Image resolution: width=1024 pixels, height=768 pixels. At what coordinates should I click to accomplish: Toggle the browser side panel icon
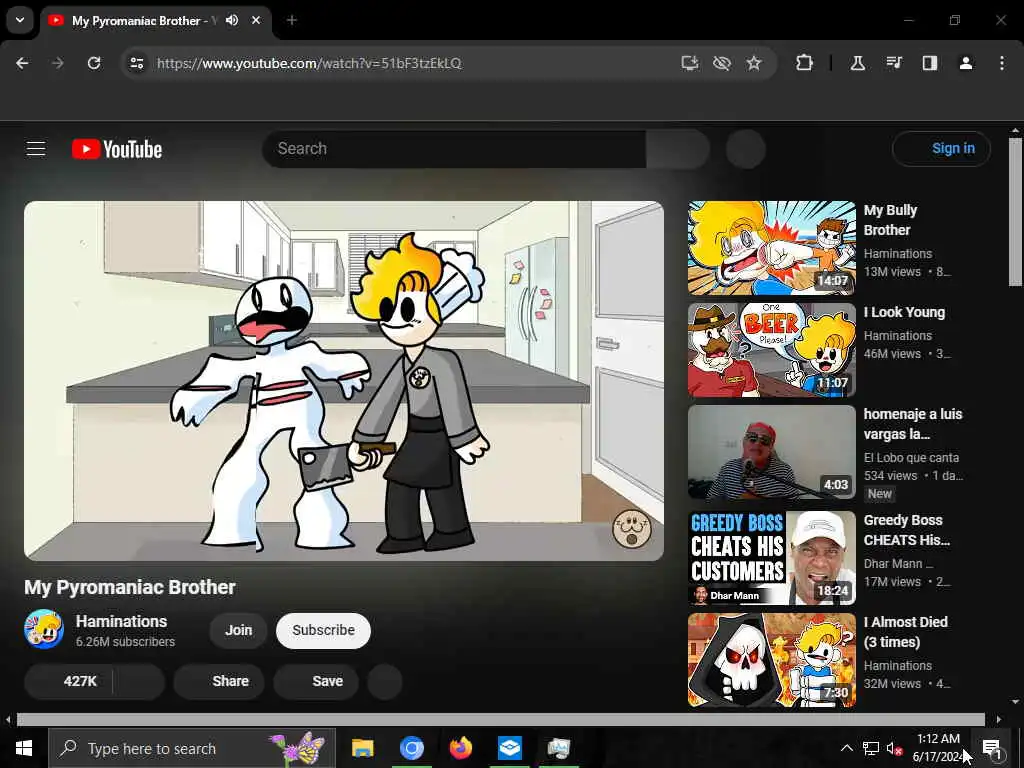click(930, 63)
